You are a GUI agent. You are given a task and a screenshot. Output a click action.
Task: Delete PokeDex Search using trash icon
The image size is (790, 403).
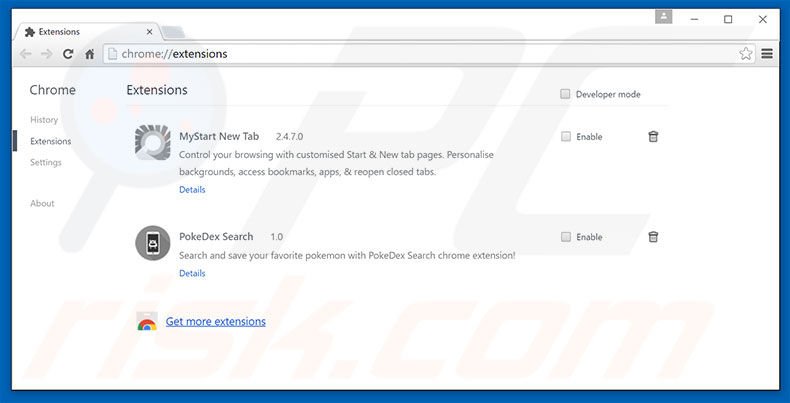[x=653, y=237]
